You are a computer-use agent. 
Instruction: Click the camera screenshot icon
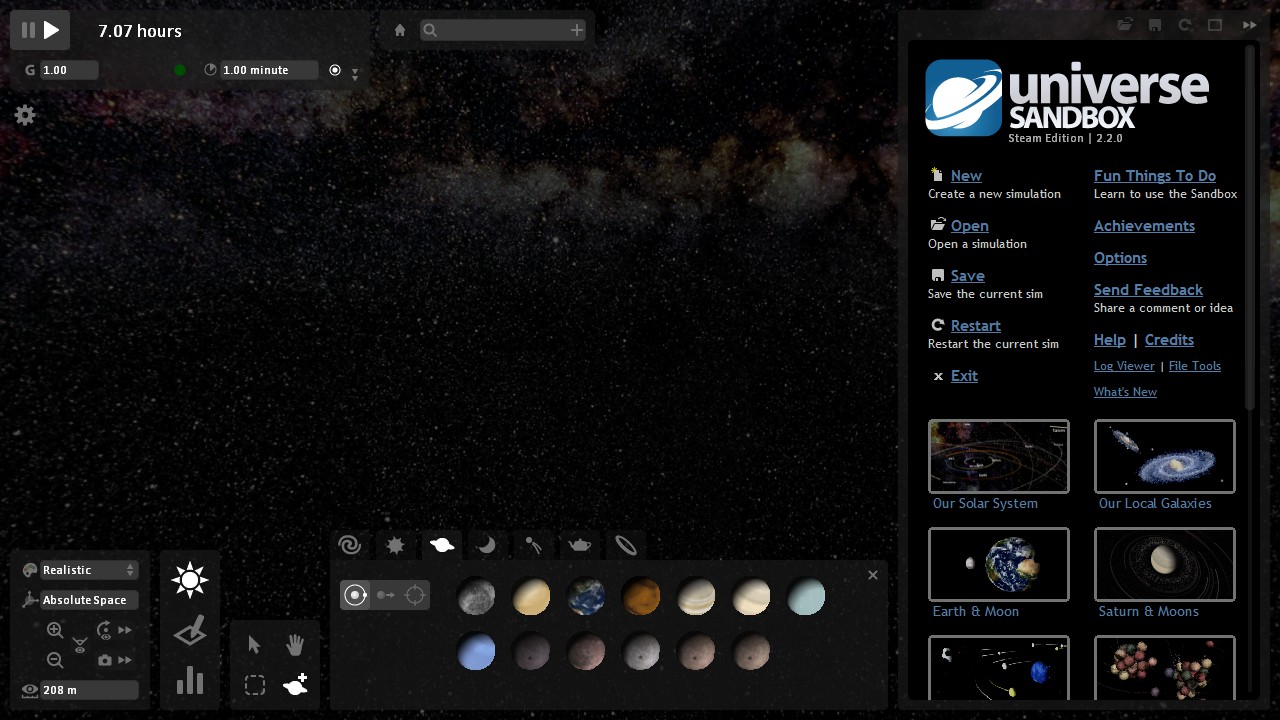click(105, 660)
